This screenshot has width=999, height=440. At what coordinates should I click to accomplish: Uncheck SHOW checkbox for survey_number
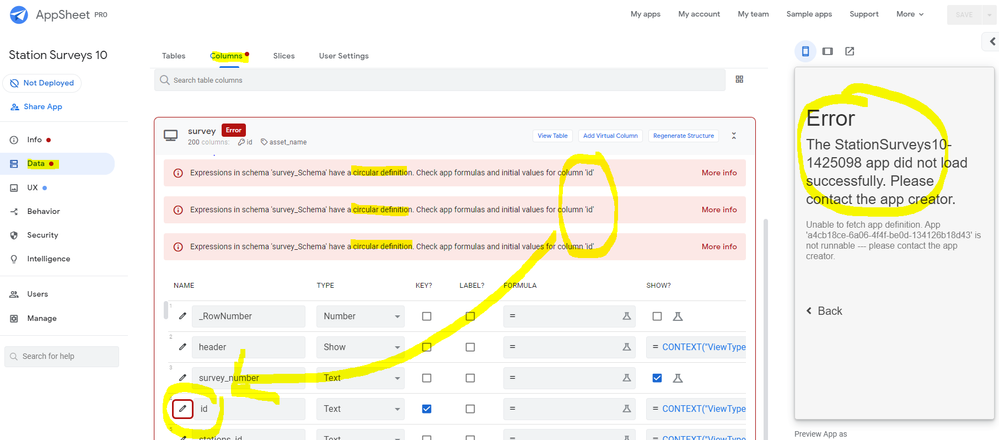pyautogui.click(x=658, y=378)
